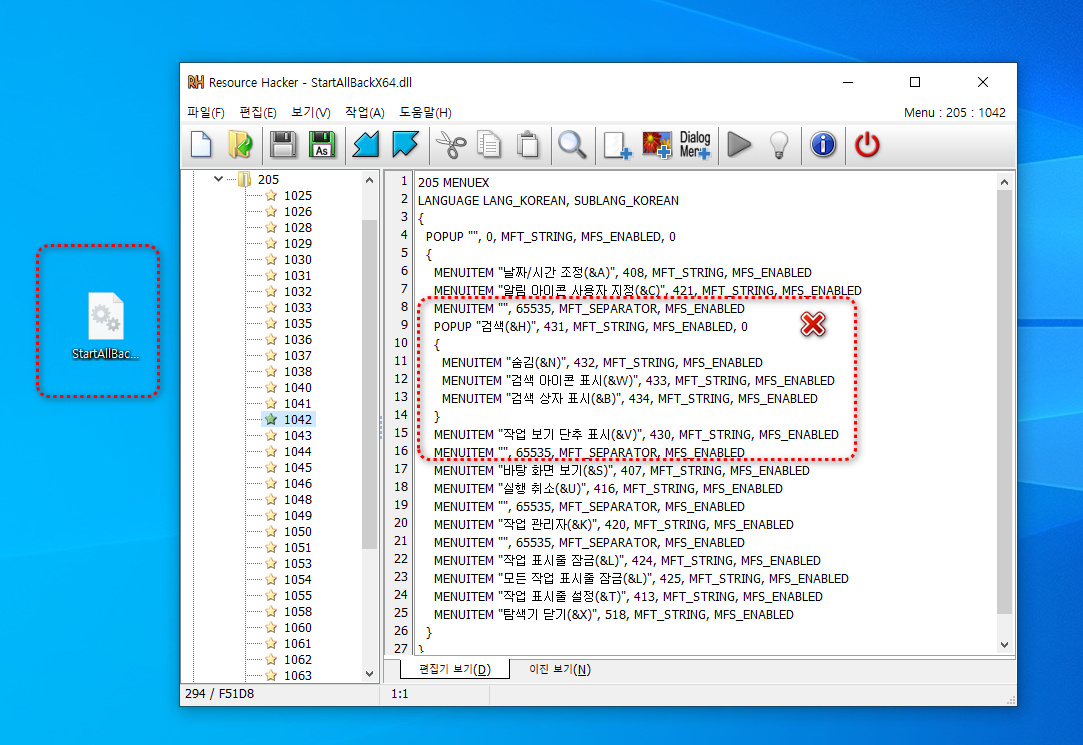This screenshot has width=1083, height=745.
Task: Select tree item 1036
Action: [298, 340]
